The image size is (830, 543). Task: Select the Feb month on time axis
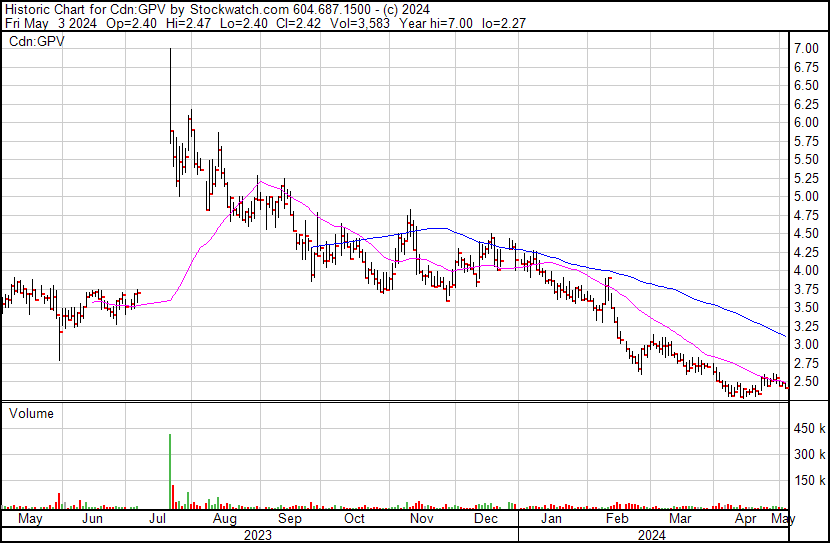(617, 518)
